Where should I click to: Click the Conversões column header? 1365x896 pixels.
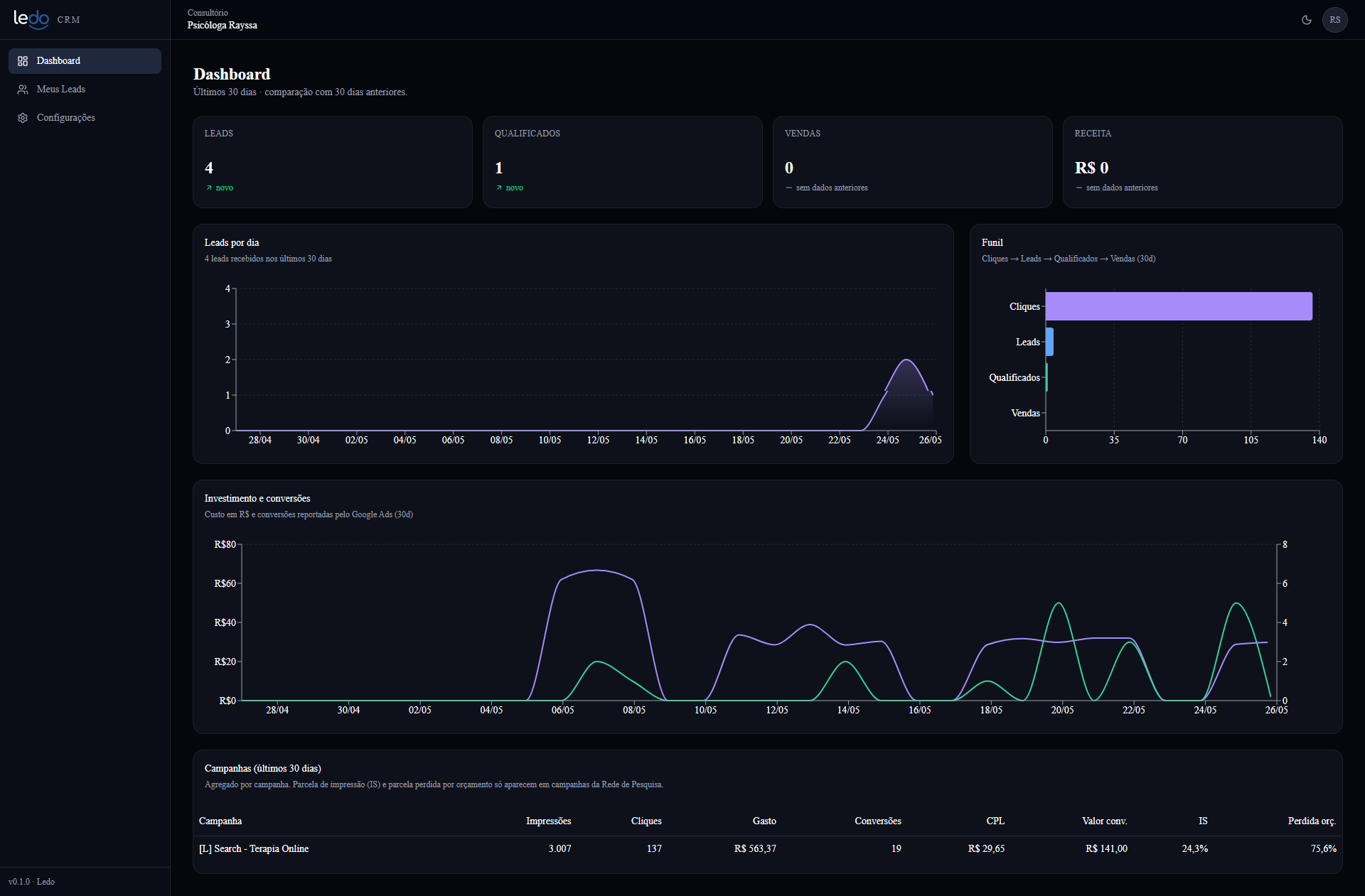pos(878,821)
